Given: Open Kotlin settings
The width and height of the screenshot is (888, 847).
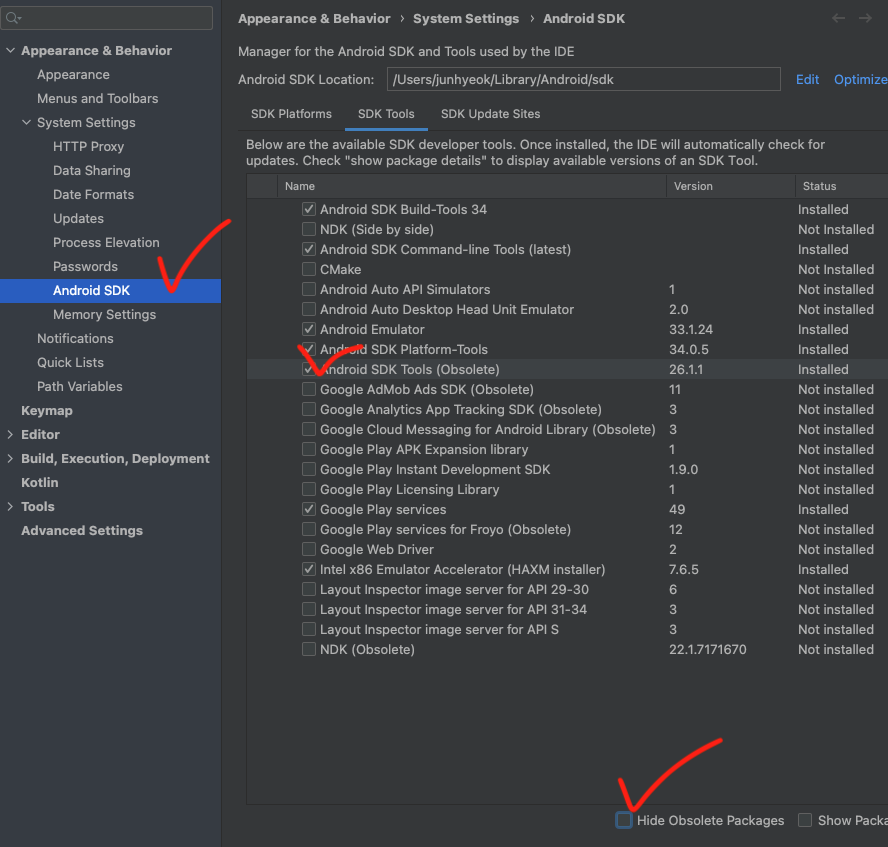Looking at the screenshot, I should point(40,482).
